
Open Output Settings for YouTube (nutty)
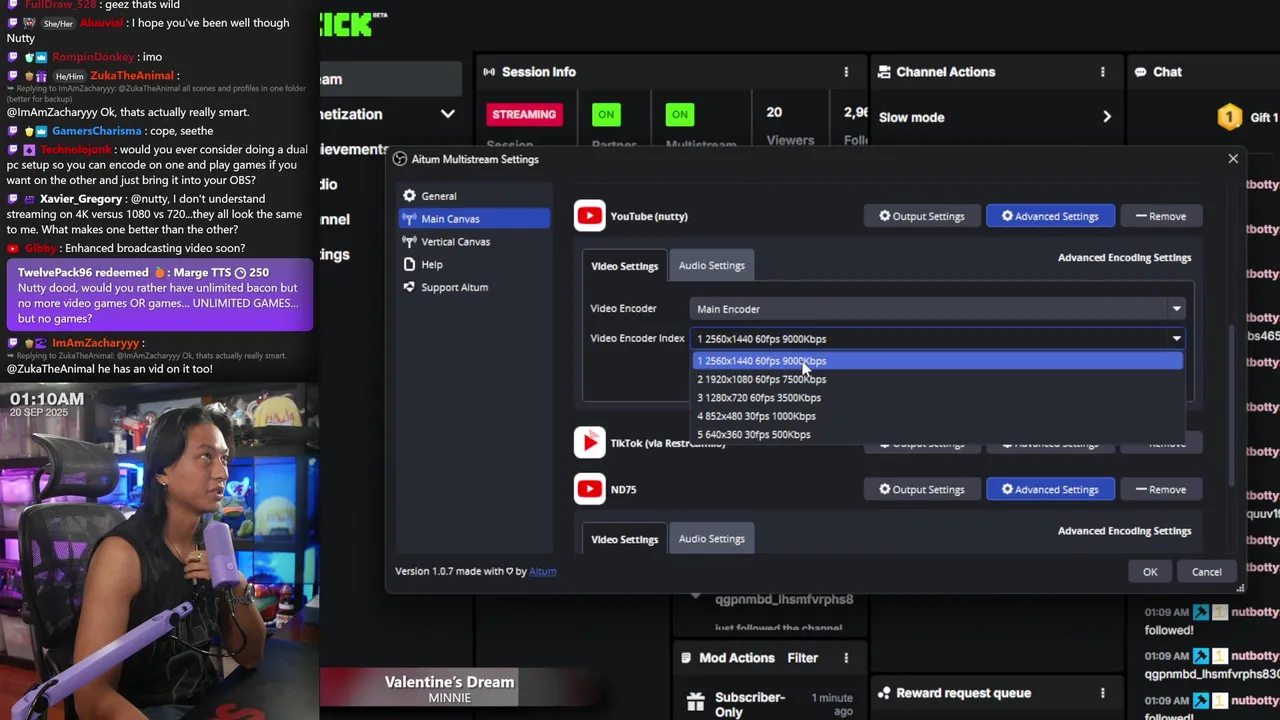[x=922, y=216]
